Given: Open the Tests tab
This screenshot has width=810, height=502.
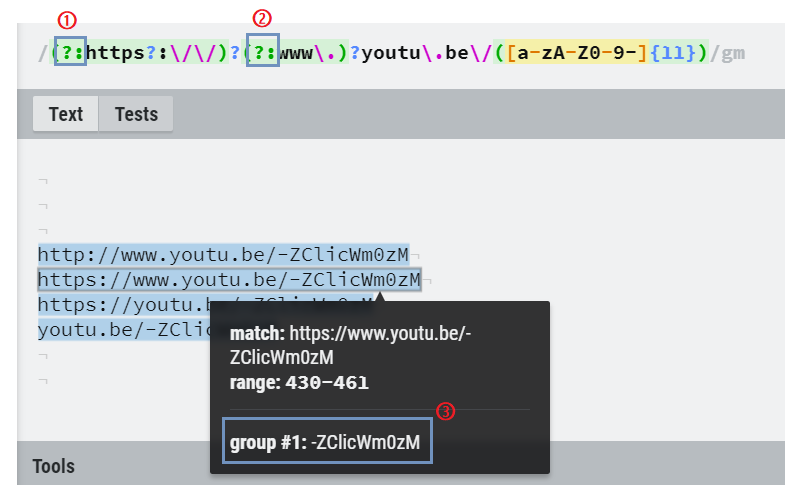Looking at the screenshot, I should tap(136, 114).
